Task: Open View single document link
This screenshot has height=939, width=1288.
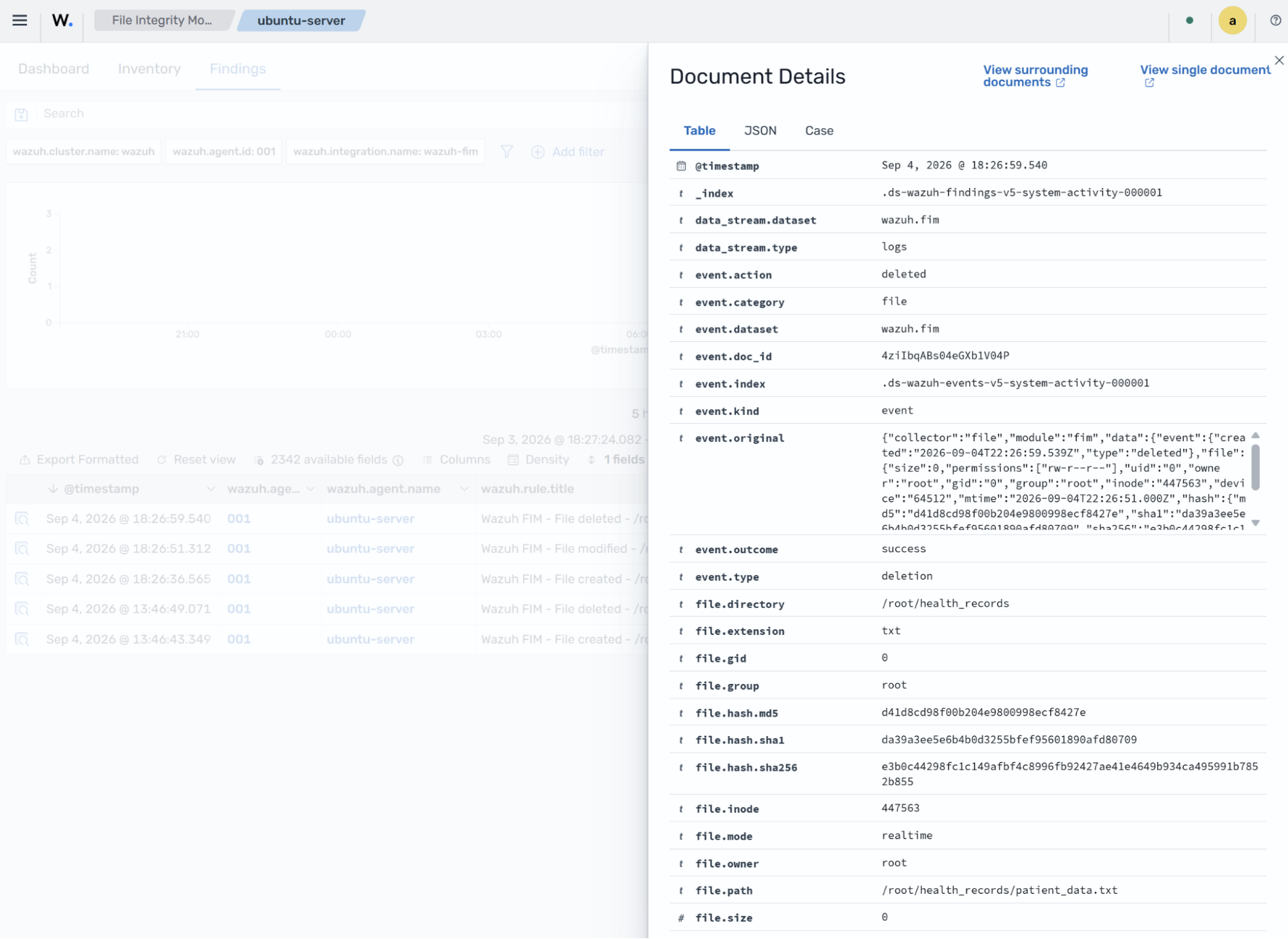Action: tap(1205, 75)
